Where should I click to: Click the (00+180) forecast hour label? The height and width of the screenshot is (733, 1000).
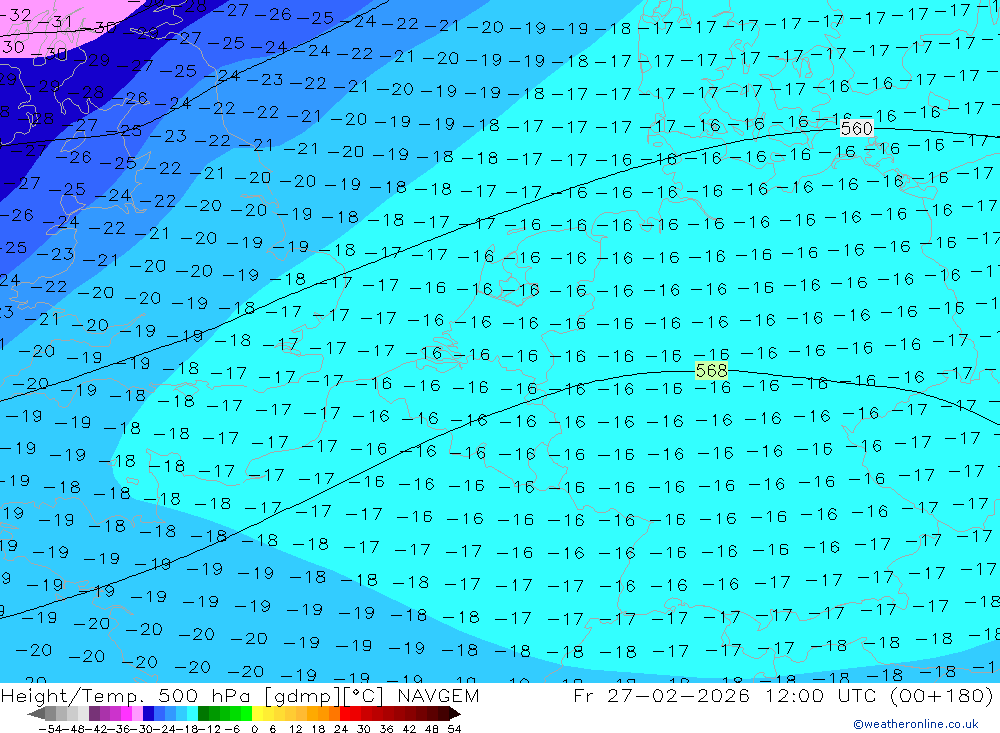[x=941, y=695]
